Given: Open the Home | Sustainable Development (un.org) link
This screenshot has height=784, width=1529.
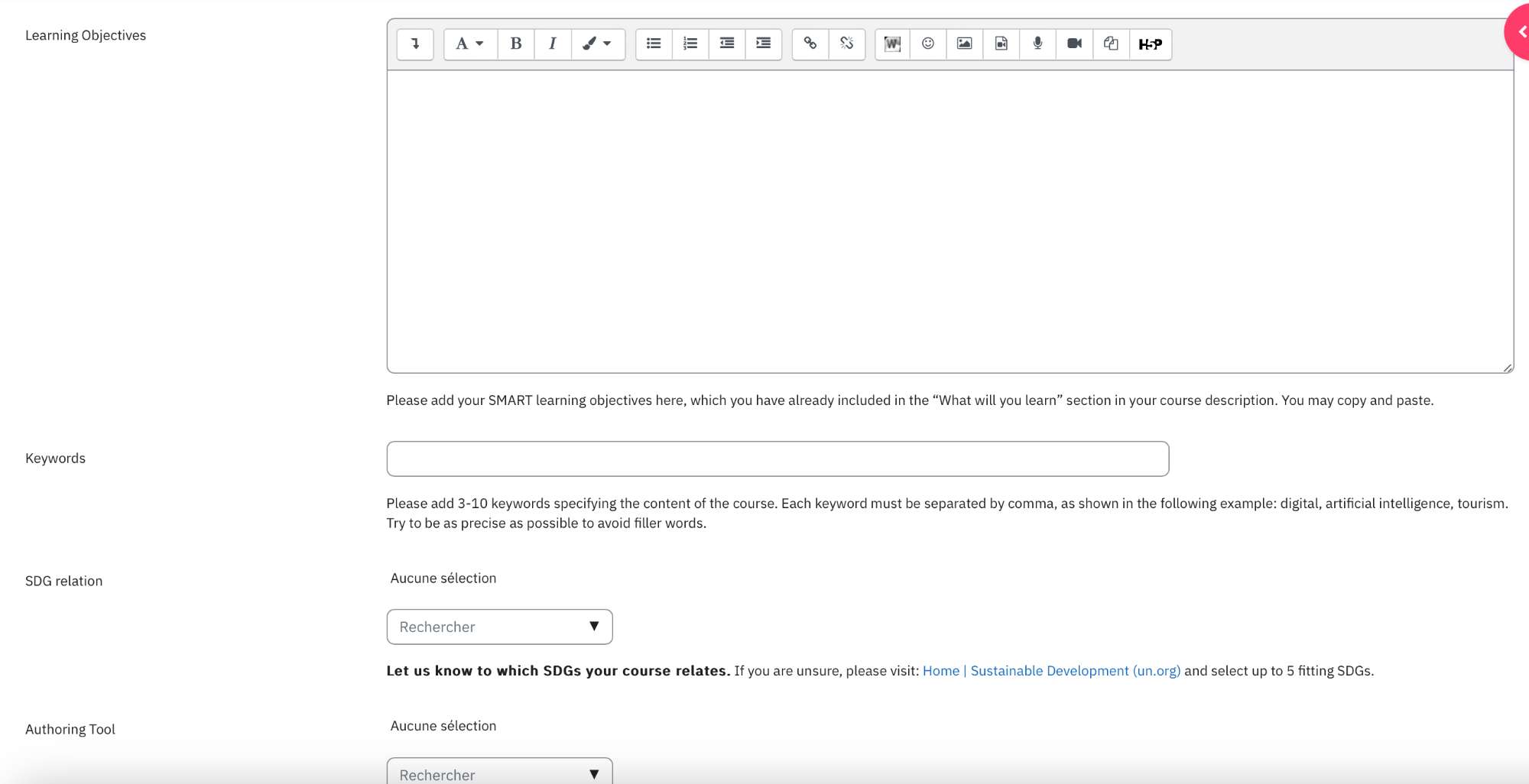Looking at the screenshot, I should [x=1051, y=671].
